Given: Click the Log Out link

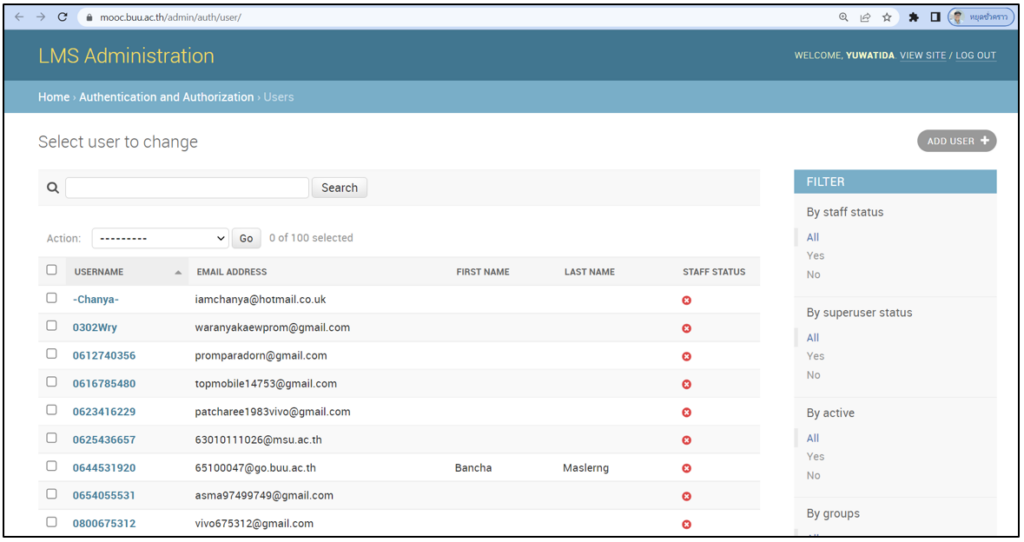Looking at the screenshot, I should pyautogui.click(x=975, y=56).
